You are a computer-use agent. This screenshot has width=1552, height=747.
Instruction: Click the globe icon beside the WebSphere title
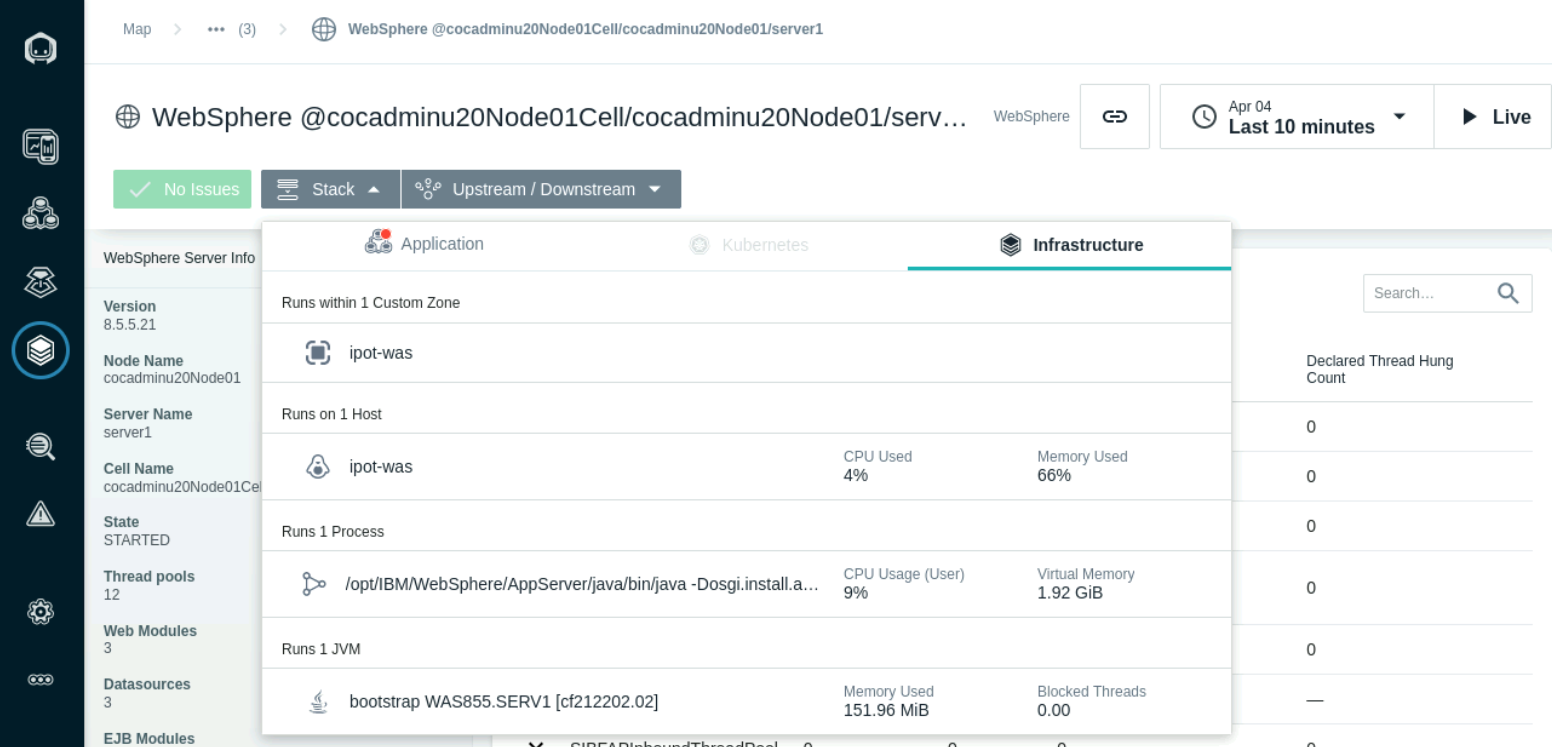click(128, 118)
